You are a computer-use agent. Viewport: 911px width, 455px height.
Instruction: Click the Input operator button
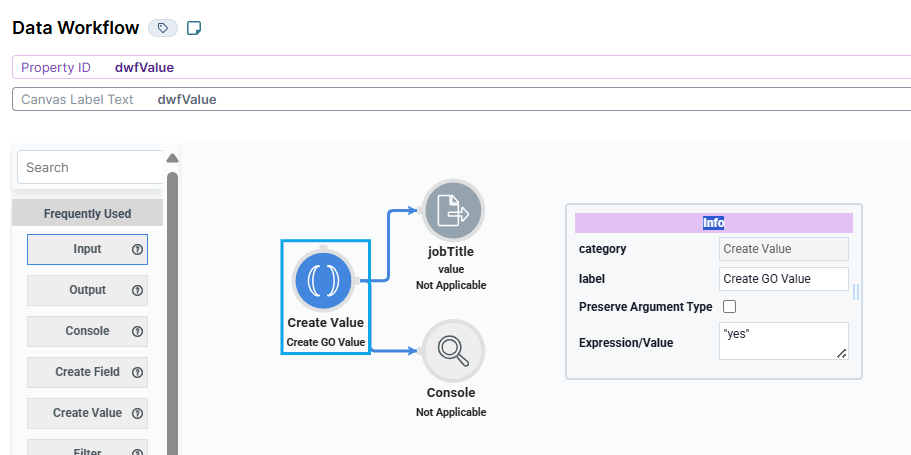point(87,249)
